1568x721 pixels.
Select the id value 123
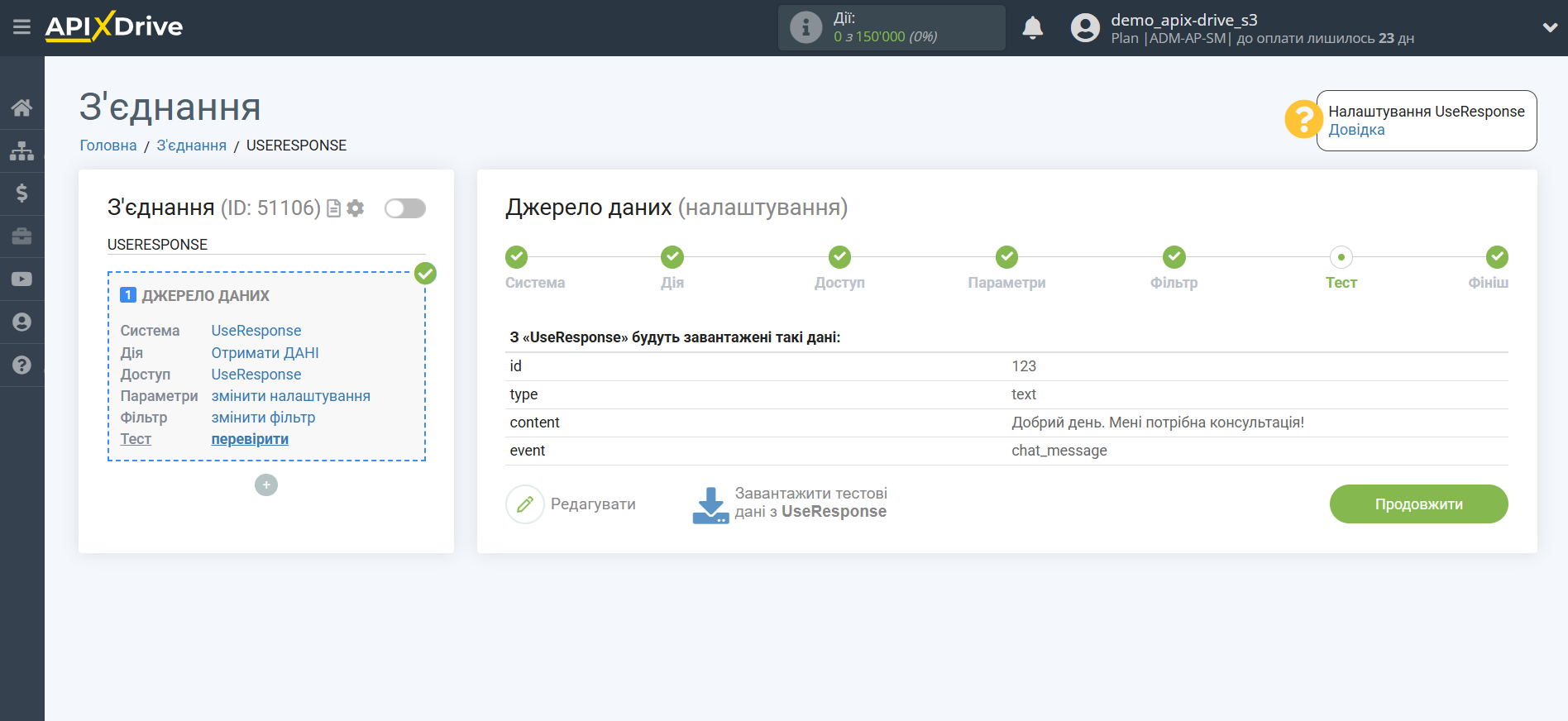coord(1024,366)
